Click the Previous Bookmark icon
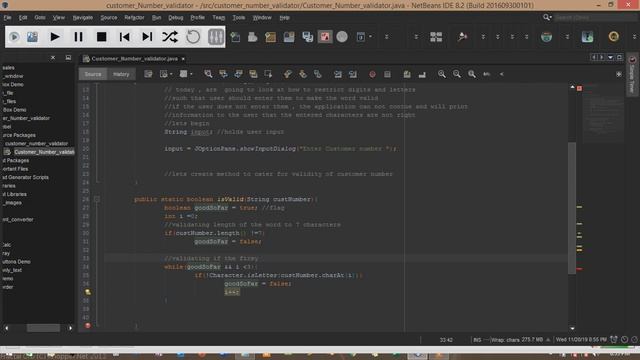The width and height of the screenshot is (640, 360). pos(288,74)
